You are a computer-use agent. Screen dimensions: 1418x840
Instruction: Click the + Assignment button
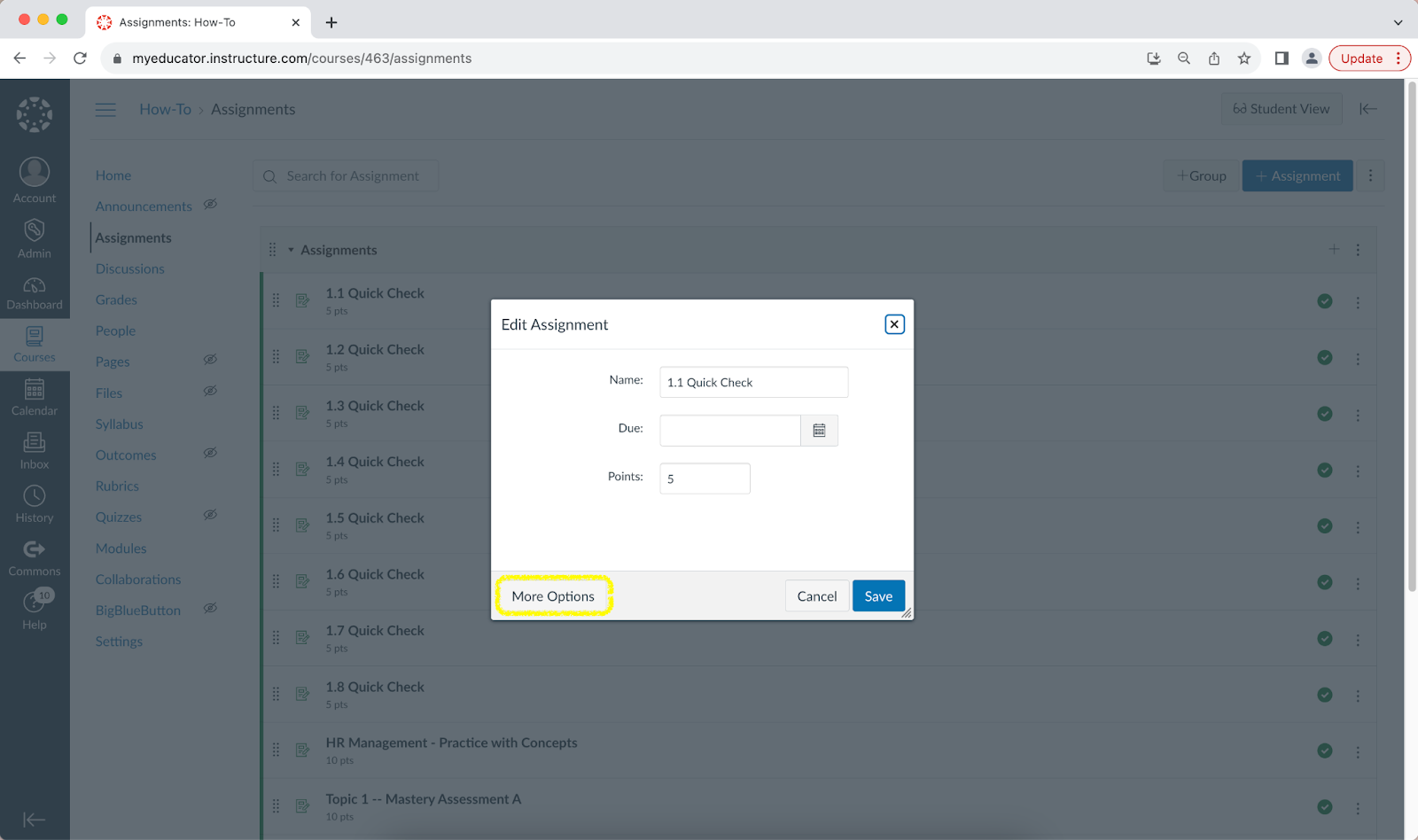click(x=1297, y=175)
